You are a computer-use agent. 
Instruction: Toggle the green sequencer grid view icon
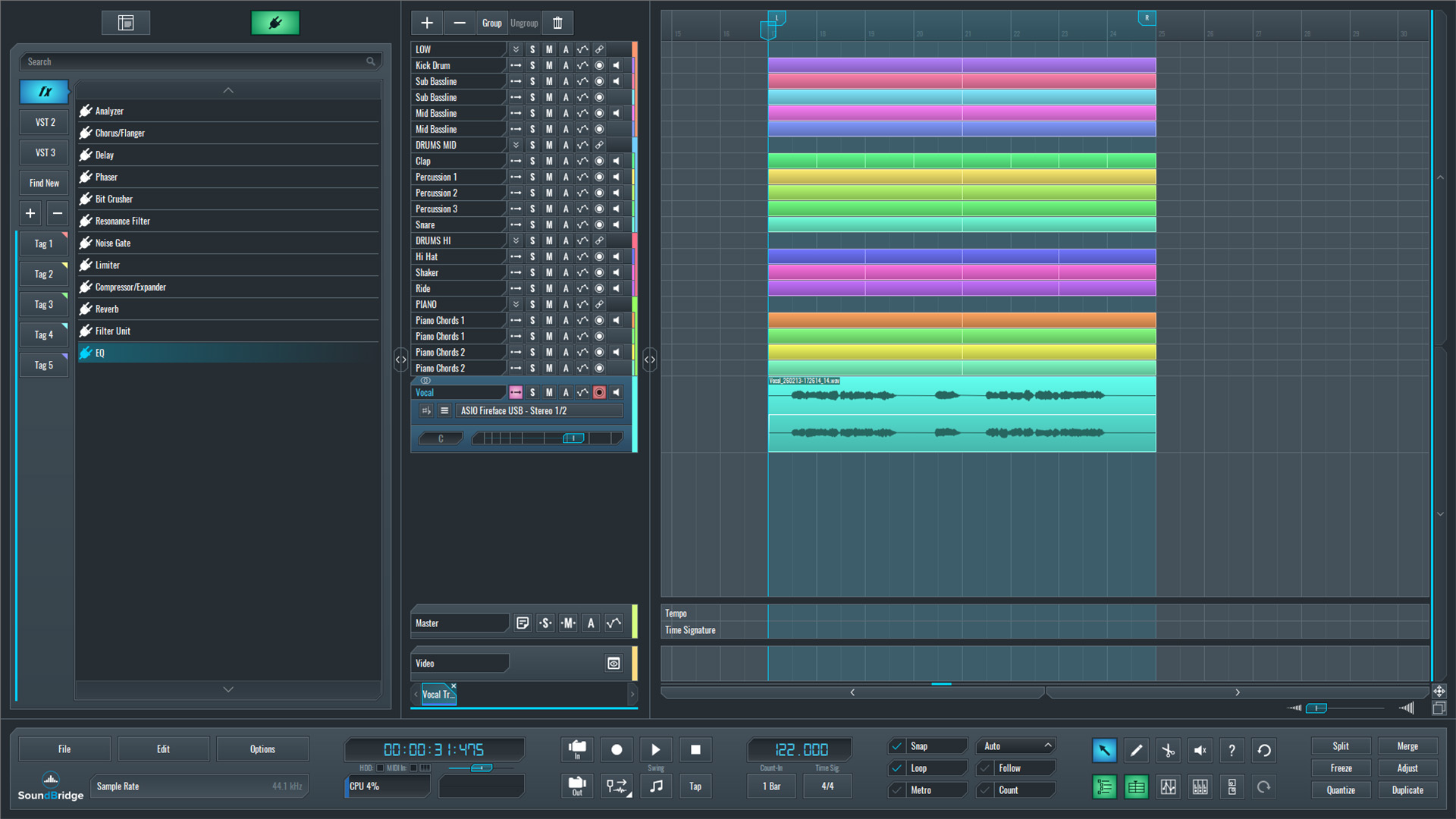click(x=1136, y=786)
